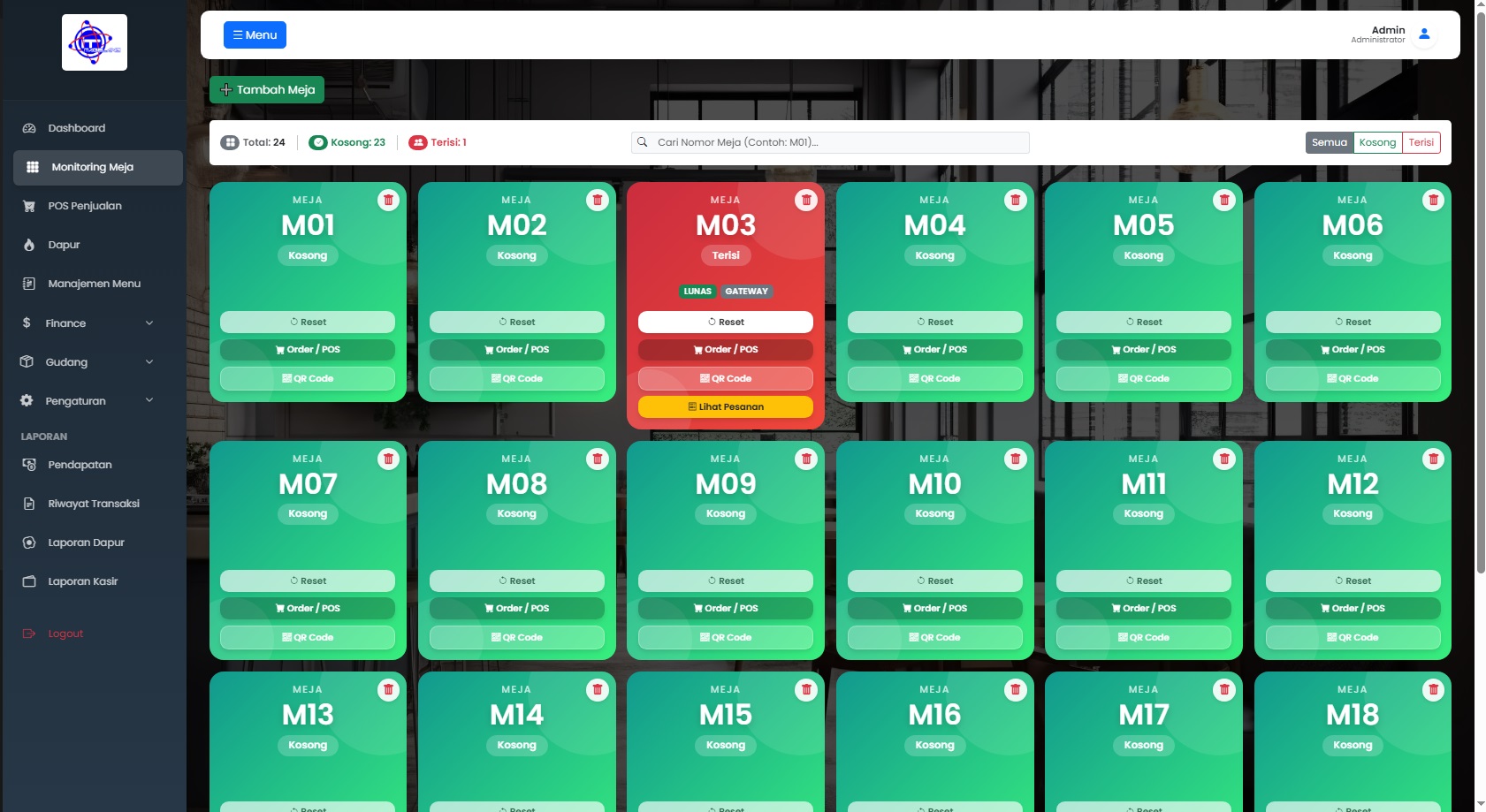The width and height of the screenshot is (1486, 812).
Task: Open Order / POS for table M05
Action: (1144, 350)
